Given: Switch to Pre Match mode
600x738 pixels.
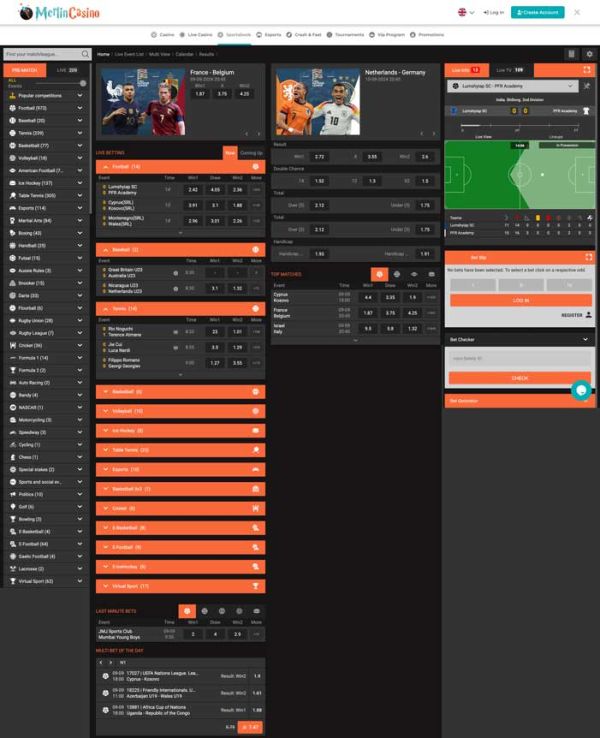Looking at the screenshot, I should click(x=25, y=70).
